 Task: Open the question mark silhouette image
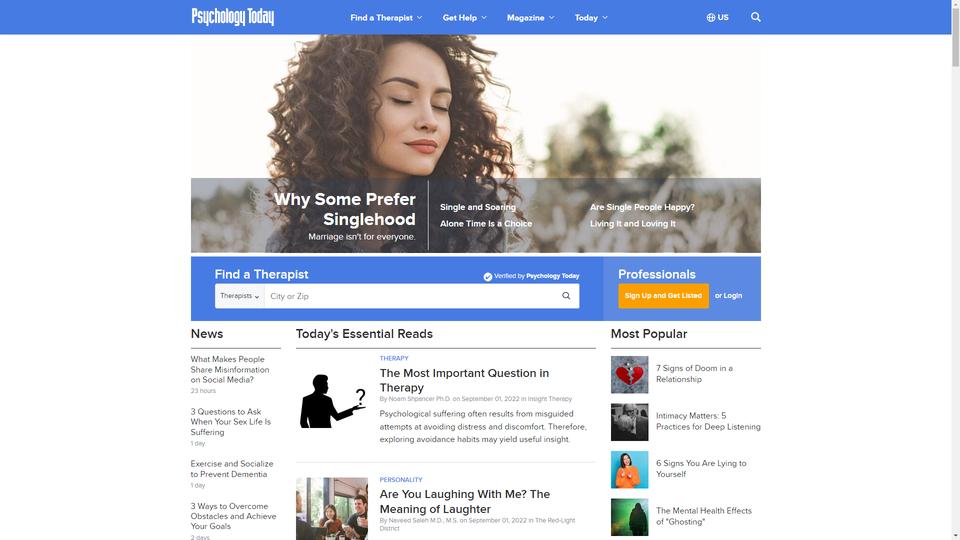pos(332,401)
